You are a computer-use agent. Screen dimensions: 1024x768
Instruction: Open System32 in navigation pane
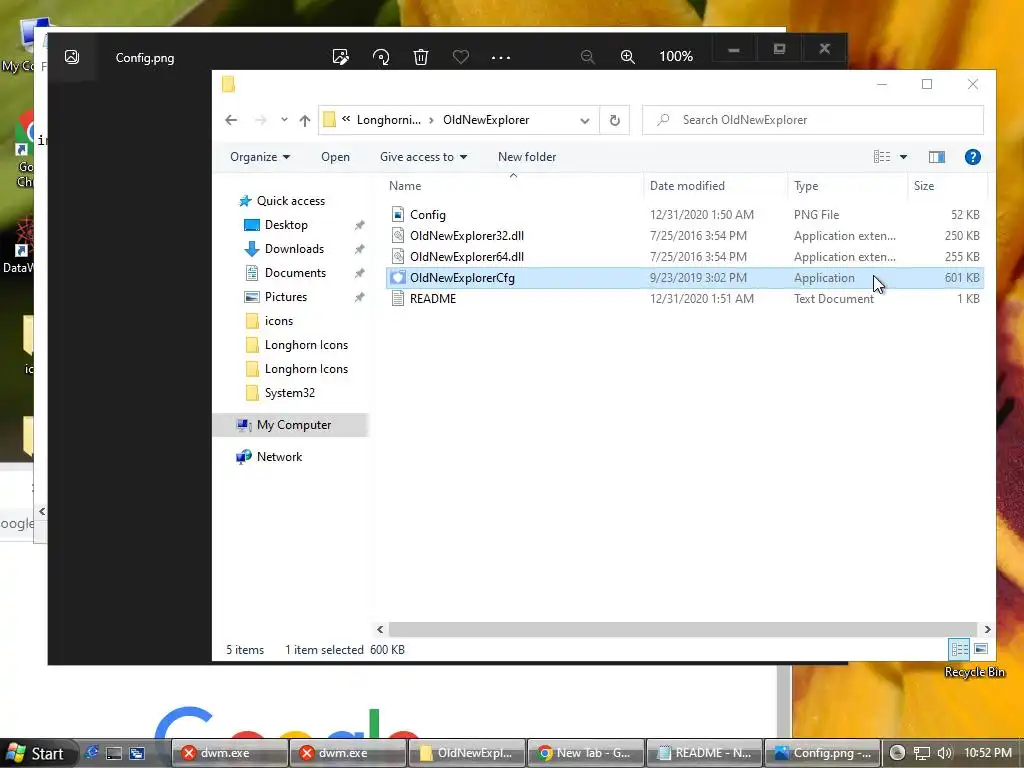tap(289, 392)
